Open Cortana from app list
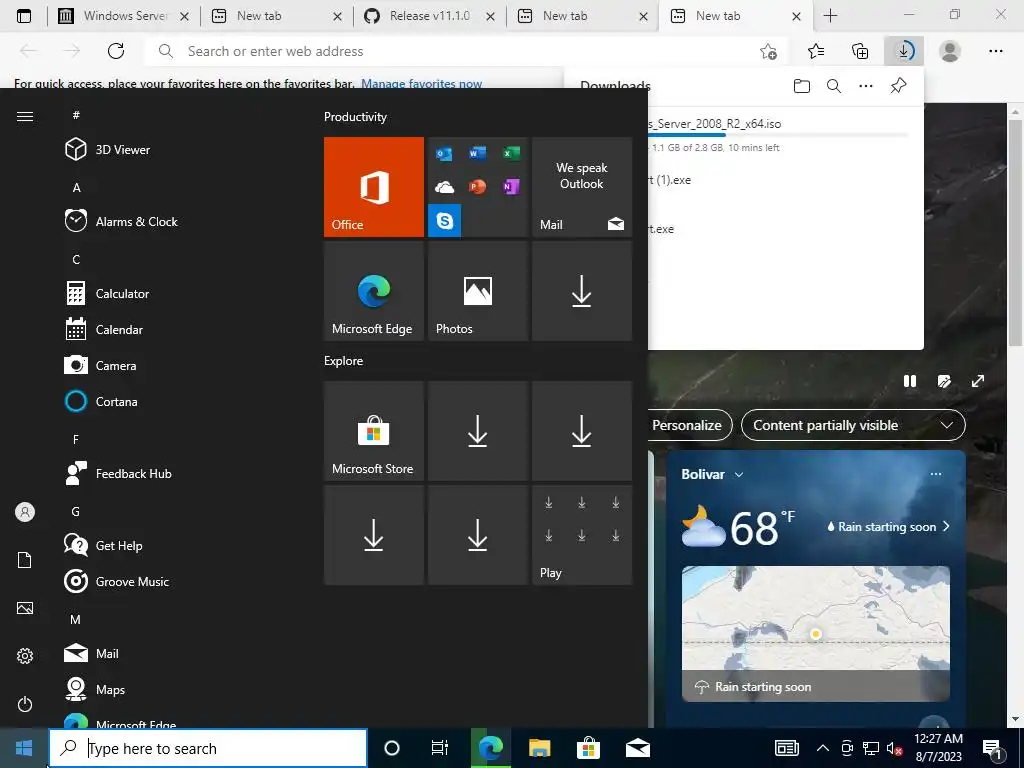The height and width of the screenshot is (768, 1024). pyautogui.click(x=101, y=402)
